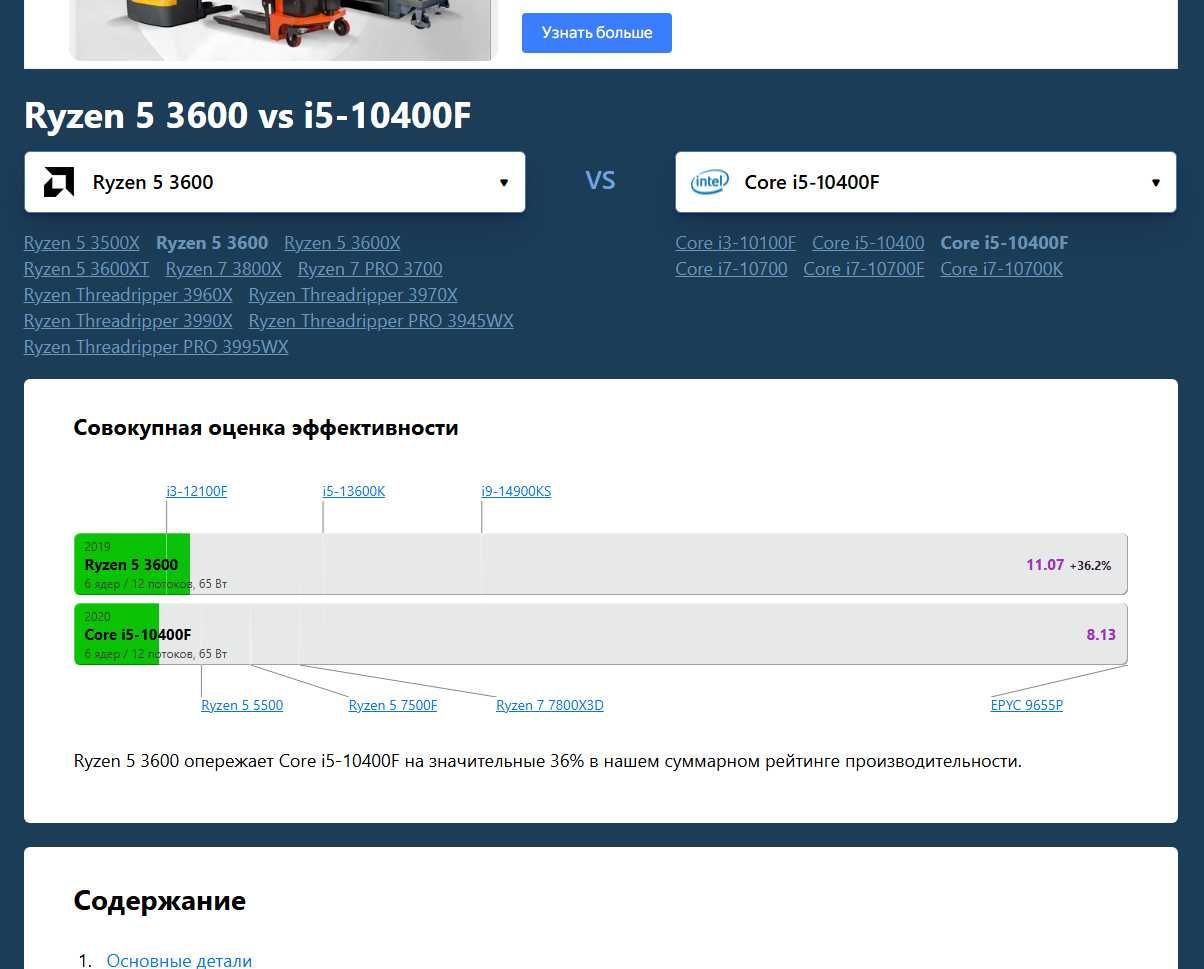Click the Содержание heading
This screenshot has width=1204, height=969.
(160, 901)
